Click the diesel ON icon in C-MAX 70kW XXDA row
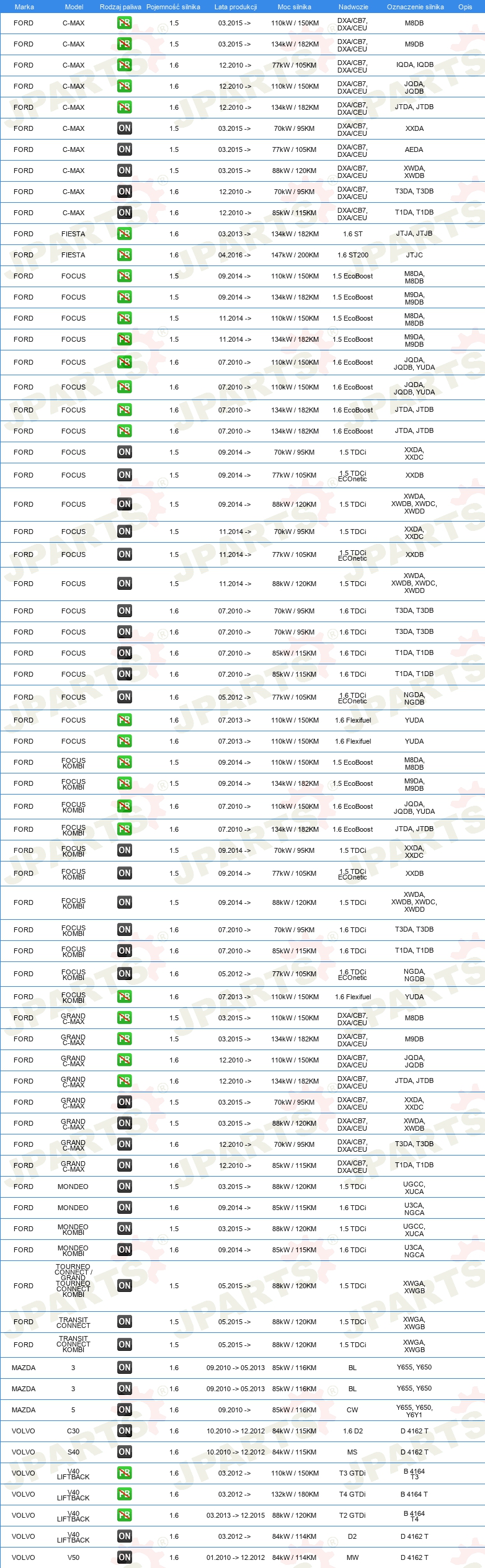This screenshot has height=1568, width=485. click(x=125, y=128)
